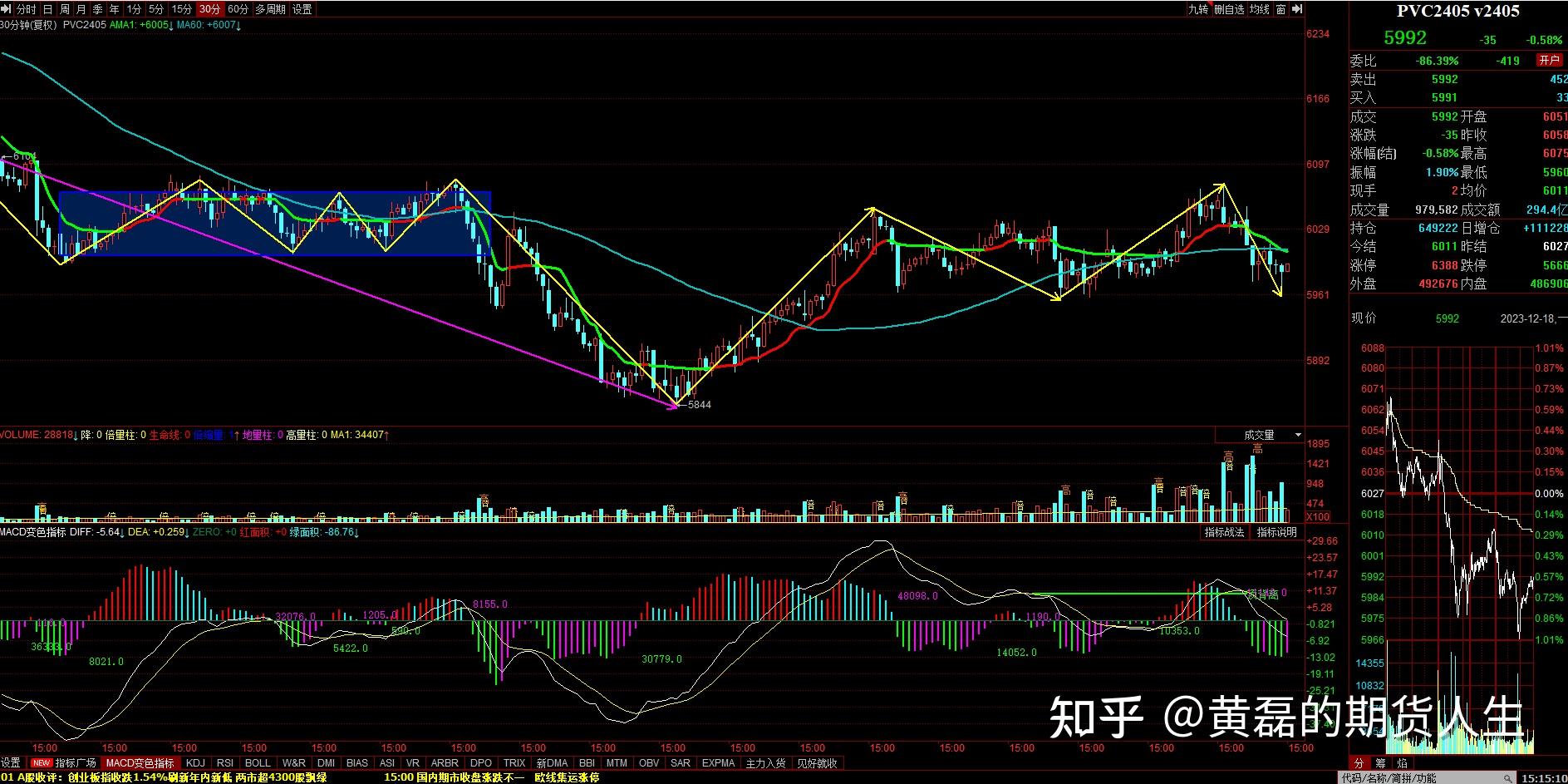
Task: Switch to 分时 intraday view
Action: point(27,9)
